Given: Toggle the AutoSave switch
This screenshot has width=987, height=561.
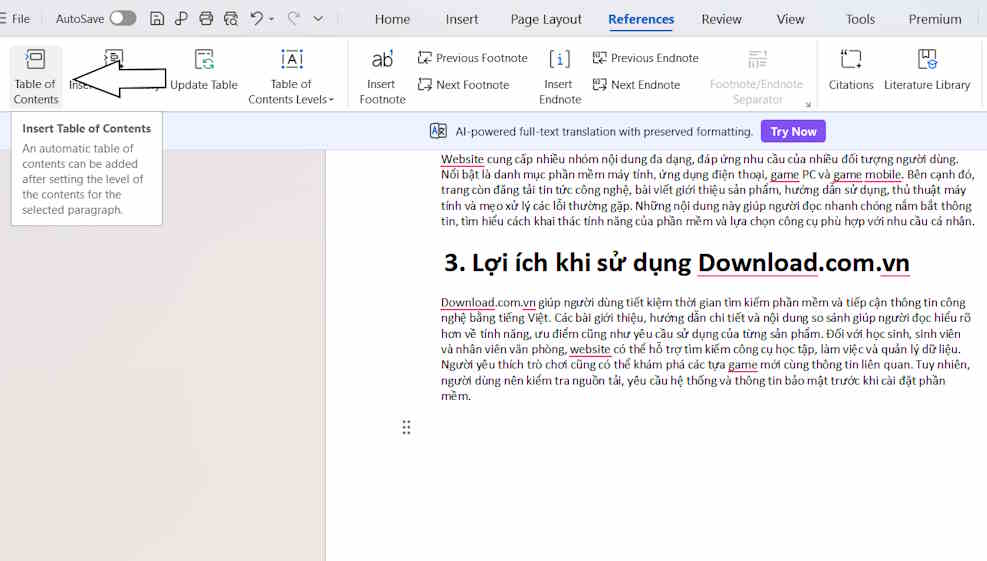Looking at the screenshot, I should click(123, 18).
